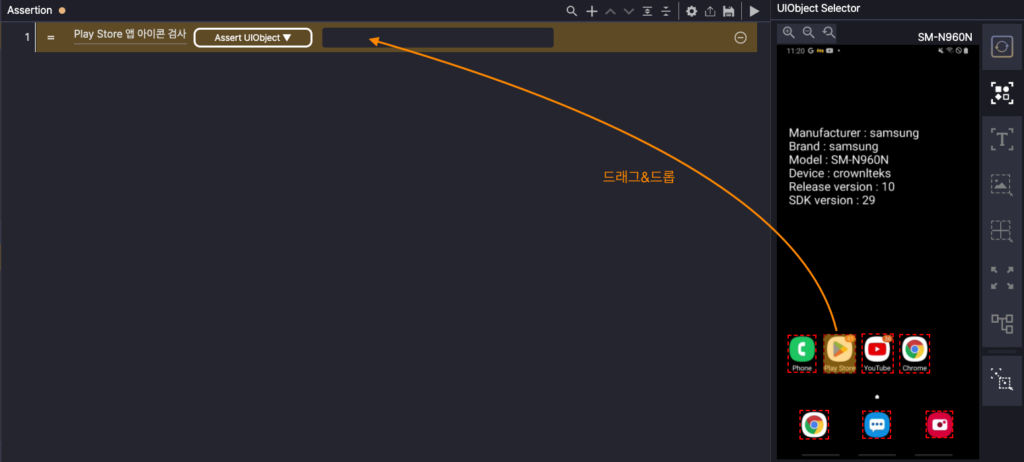
Task: Move step up with up chevron
Action: (610, 11)
